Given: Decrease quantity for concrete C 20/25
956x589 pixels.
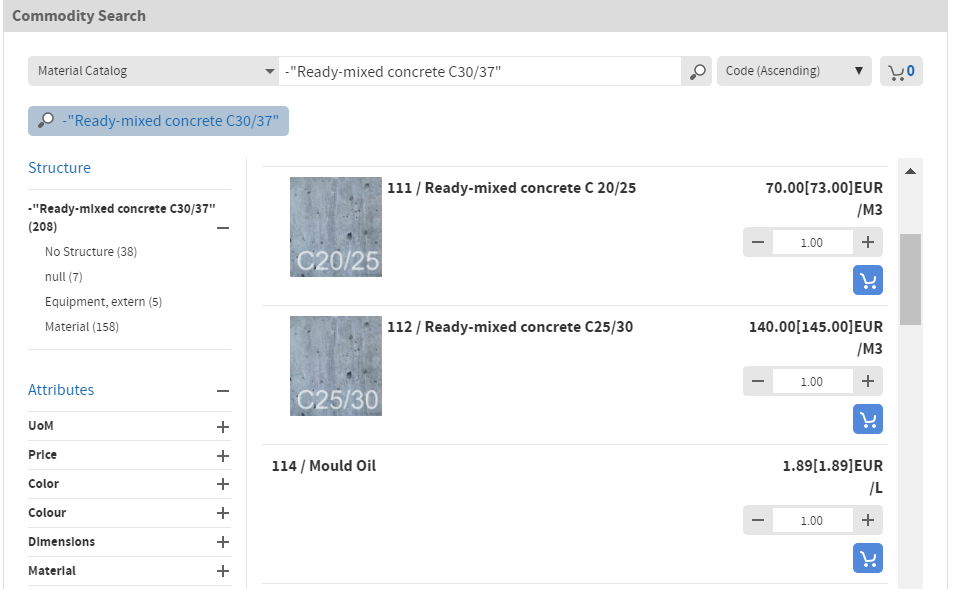Looking at the screenshot, I should [x=758, y=243].
